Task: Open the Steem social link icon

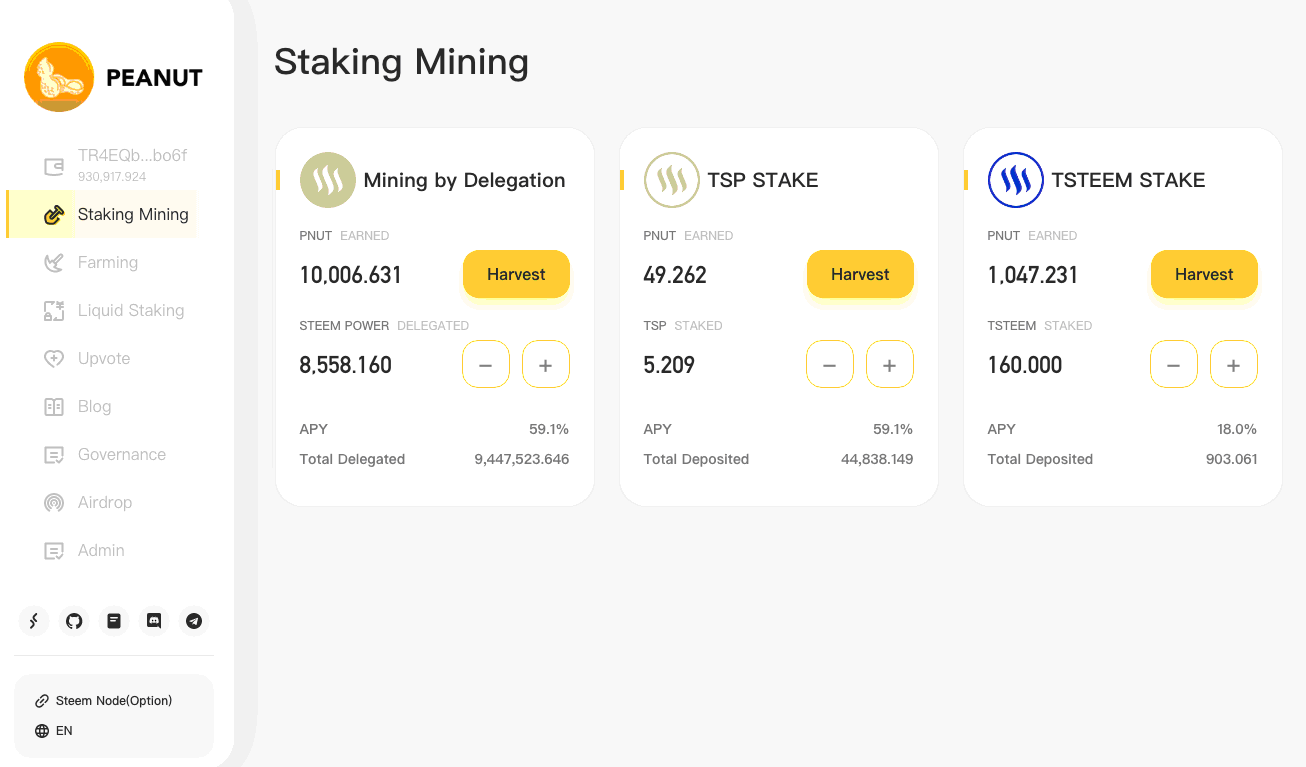Action: 34,621
